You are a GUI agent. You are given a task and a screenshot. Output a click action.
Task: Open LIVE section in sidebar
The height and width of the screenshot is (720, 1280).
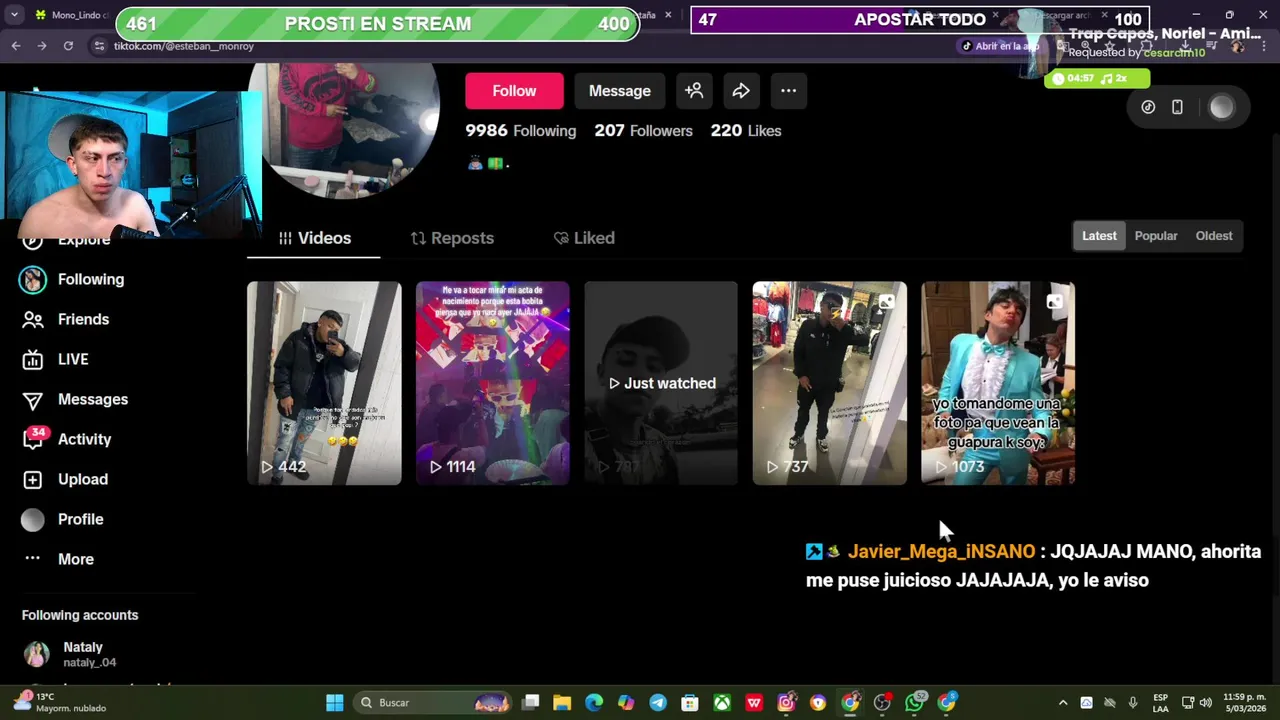tap(73, 359)
